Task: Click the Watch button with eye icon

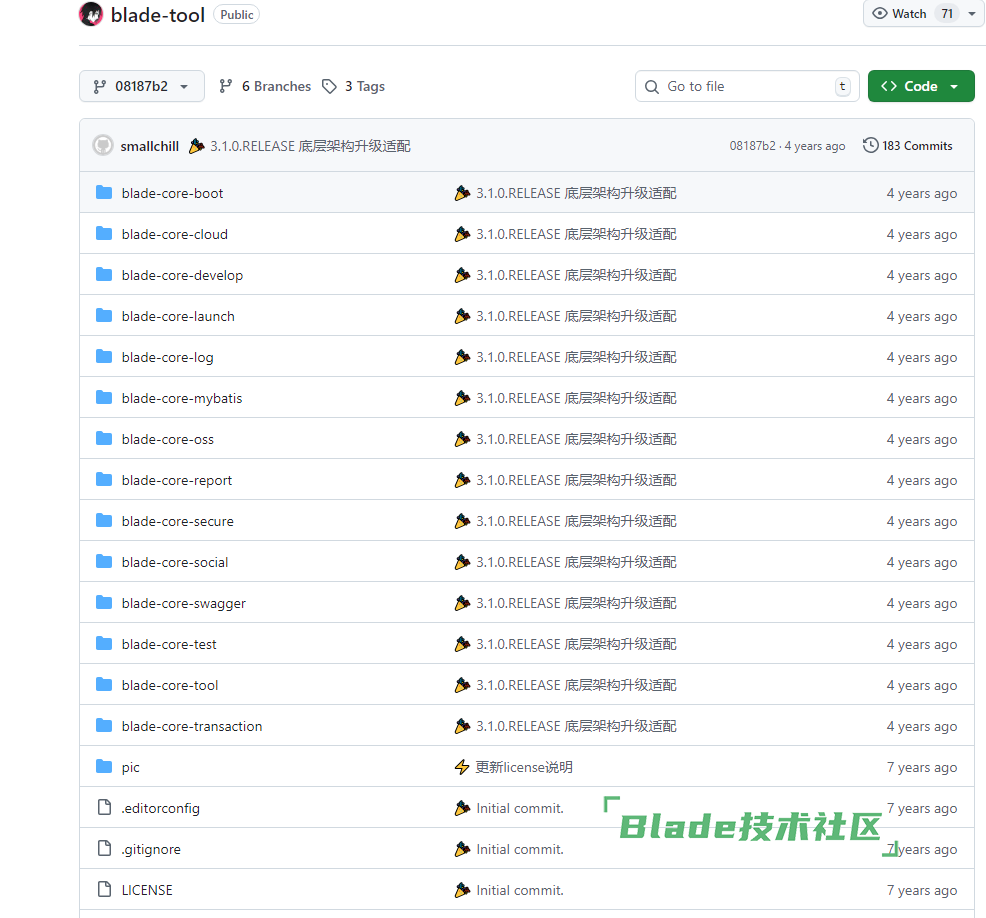Action: [x=900, y=14]
